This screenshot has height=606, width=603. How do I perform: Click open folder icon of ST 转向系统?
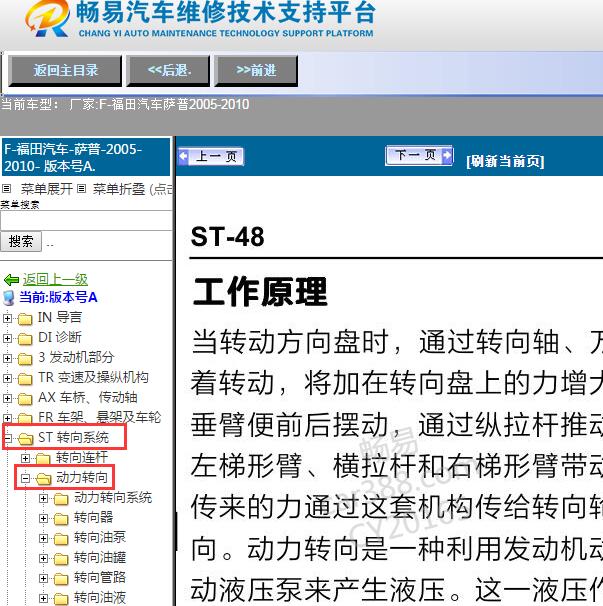click(26, 439)
